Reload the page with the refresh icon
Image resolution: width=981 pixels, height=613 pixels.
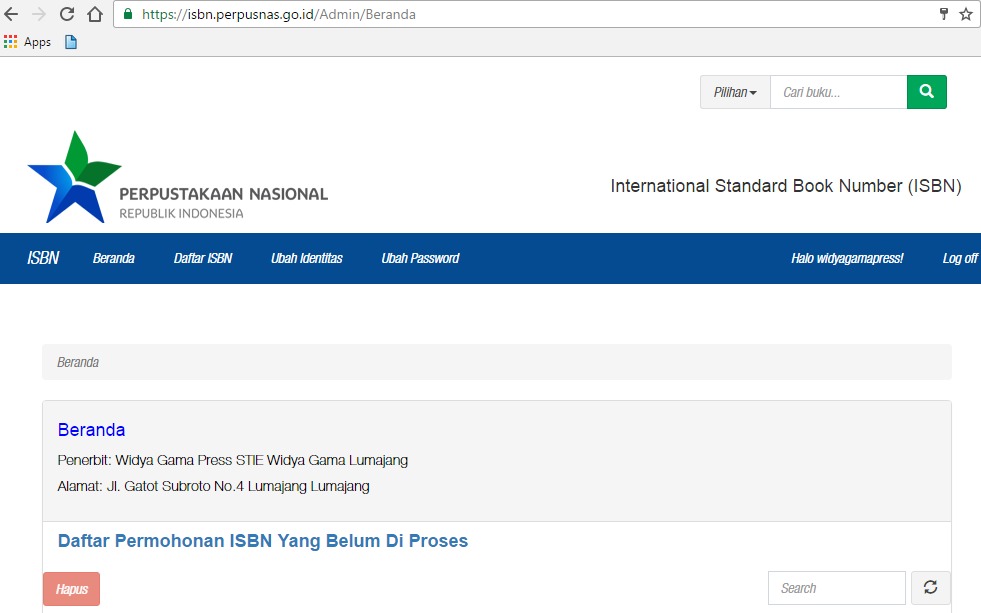[x=67, y=14]
